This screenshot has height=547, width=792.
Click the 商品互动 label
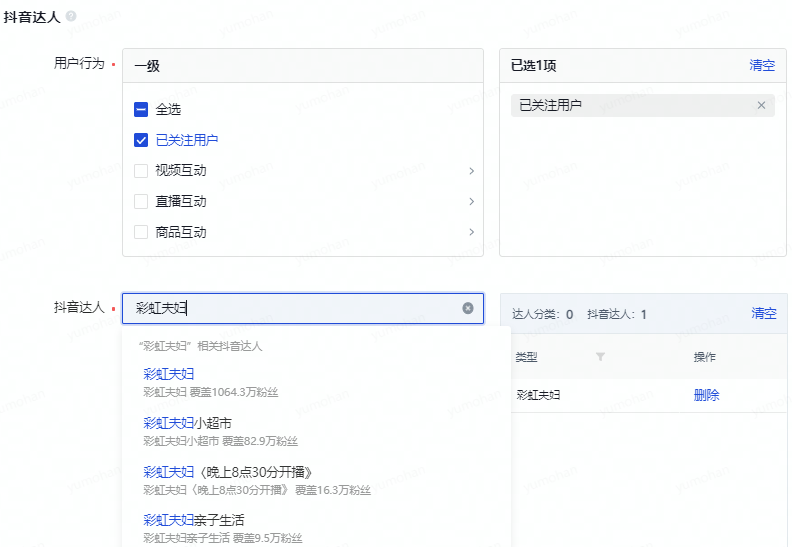point(181,232)
